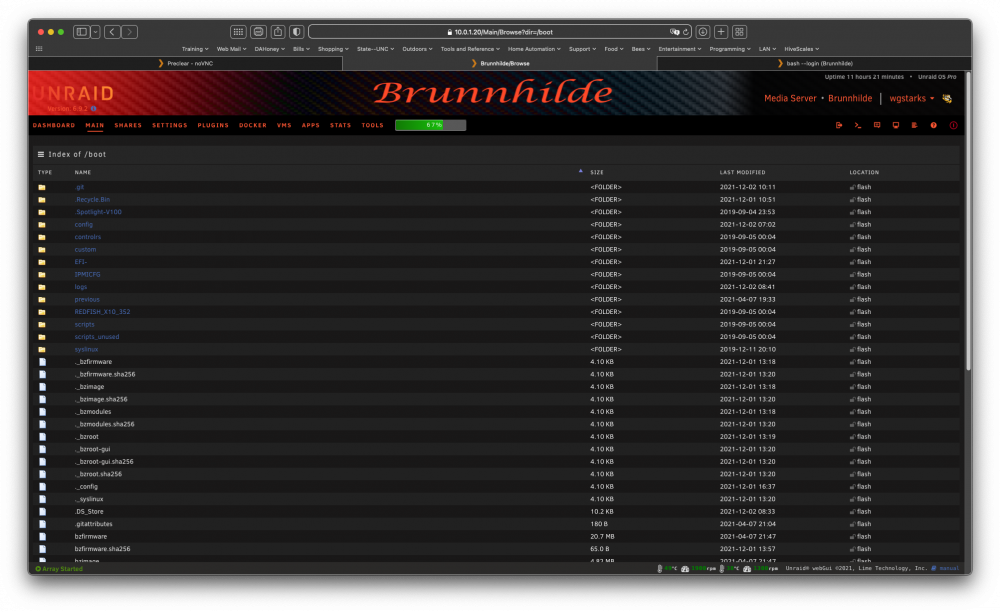Switch to the bash --login (Brunnhilde) tab
Screen dimensions: 1000x612
click(x=814, y=63)
